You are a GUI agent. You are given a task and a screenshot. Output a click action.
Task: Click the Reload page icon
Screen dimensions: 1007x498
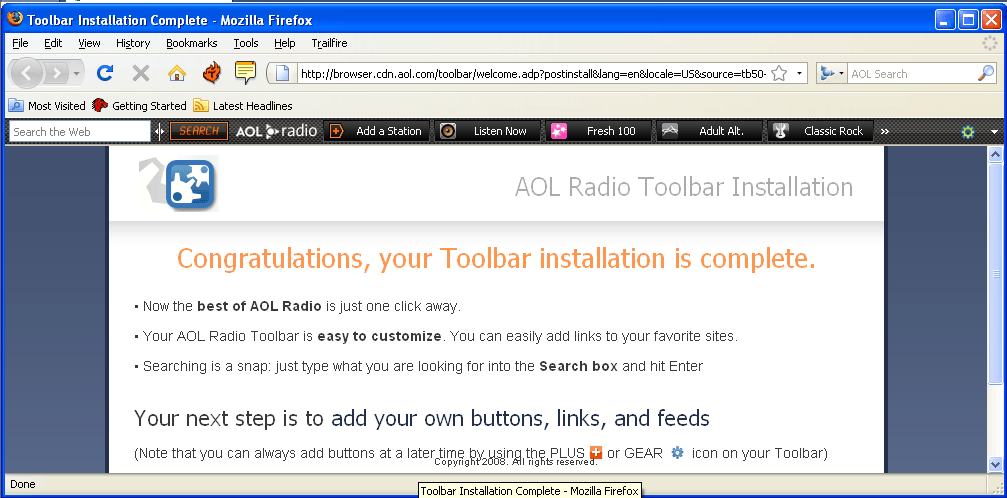coord(105,73)
